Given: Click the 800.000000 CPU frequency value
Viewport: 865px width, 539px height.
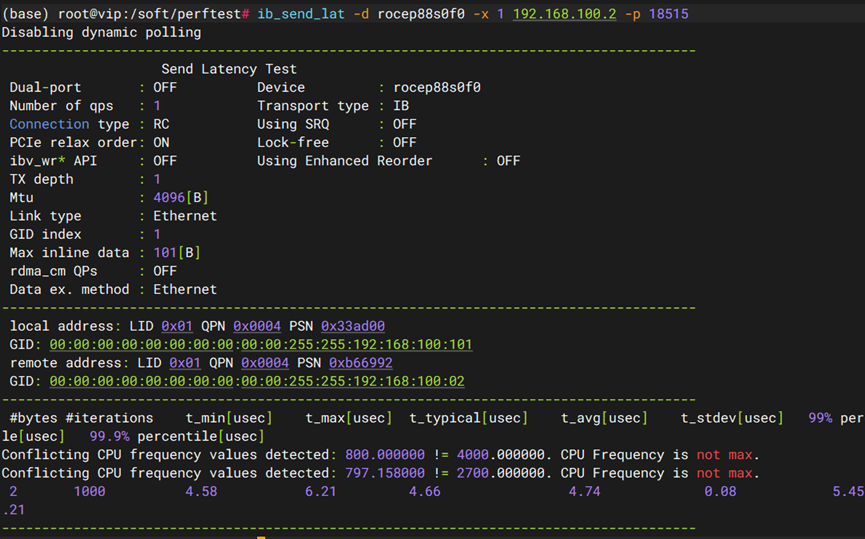Looking at the screenshot, I should pos(385,455).
